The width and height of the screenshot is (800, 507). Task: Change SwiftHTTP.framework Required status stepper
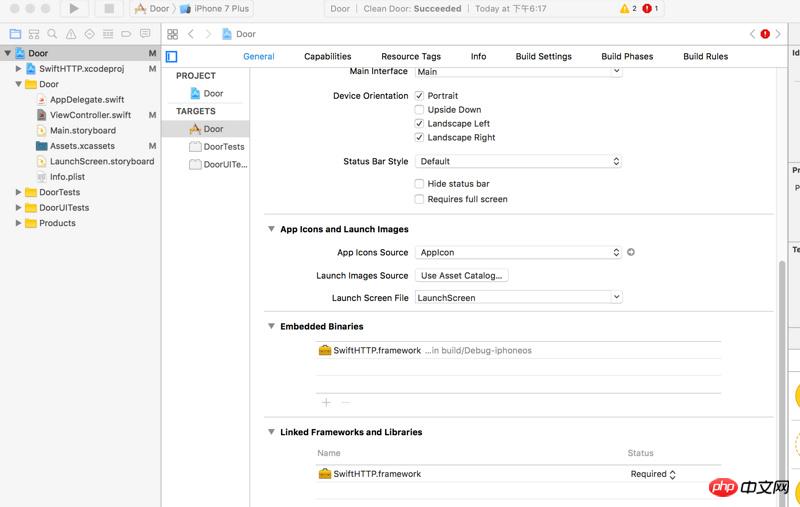672,474
